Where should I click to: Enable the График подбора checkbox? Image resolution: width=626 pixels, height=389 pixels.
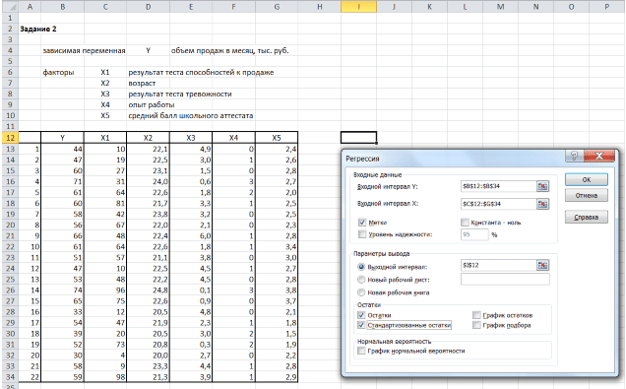(476, 325)
